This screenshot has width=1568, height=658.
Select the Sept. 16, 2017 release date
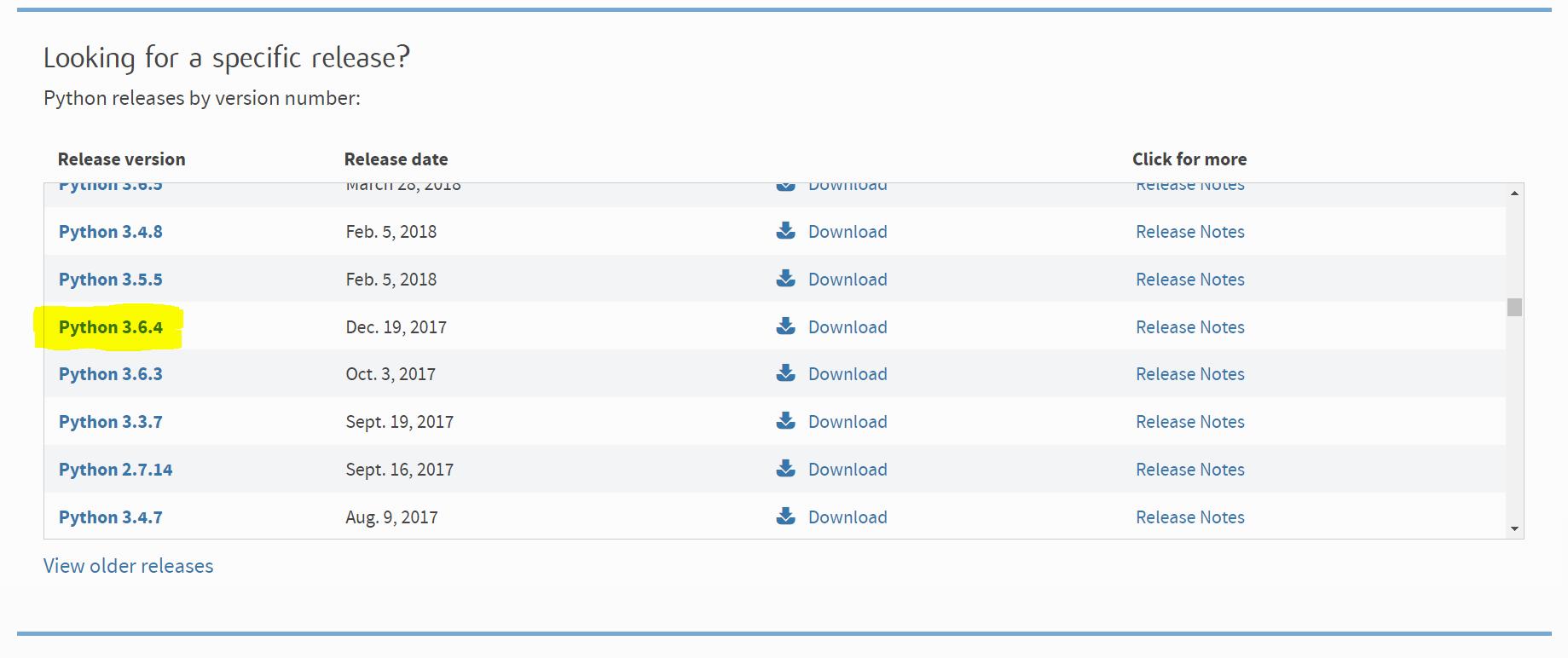400,470
